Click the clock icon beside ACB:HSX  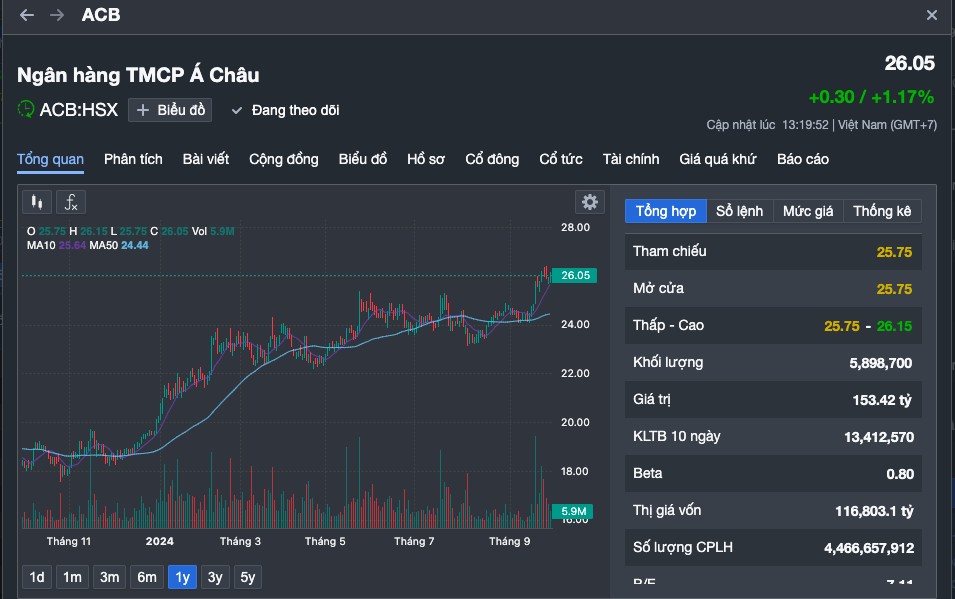point(26,110)
